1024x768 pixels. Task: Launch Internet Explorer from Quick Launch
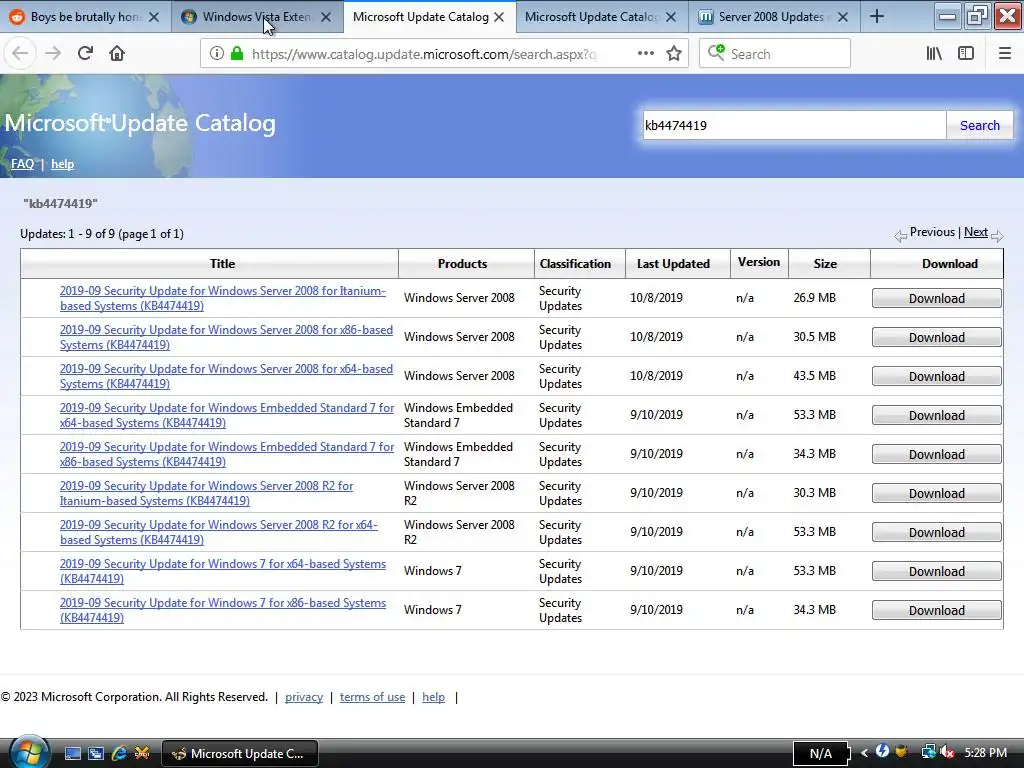(x=119, y=754)
